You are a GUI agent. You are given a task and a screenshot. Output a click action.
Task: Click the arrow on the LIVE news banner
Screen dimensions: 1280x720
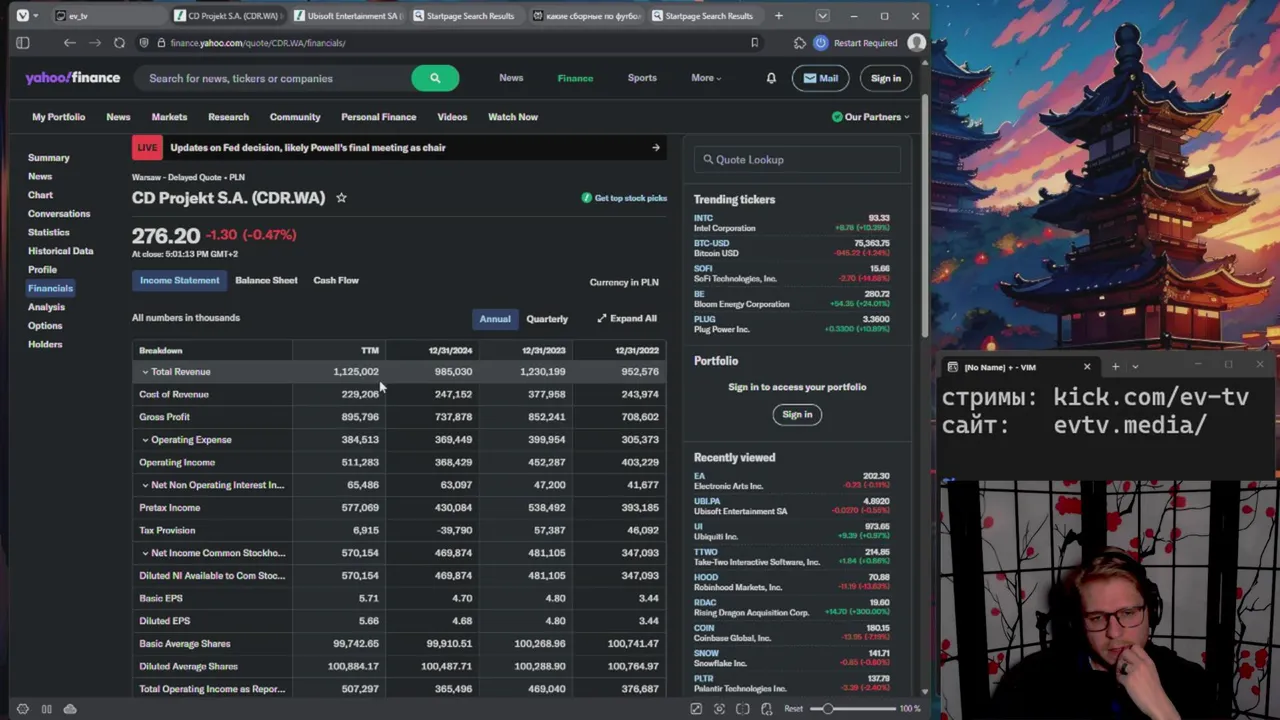pyautogui.click(x=656, y=148)
